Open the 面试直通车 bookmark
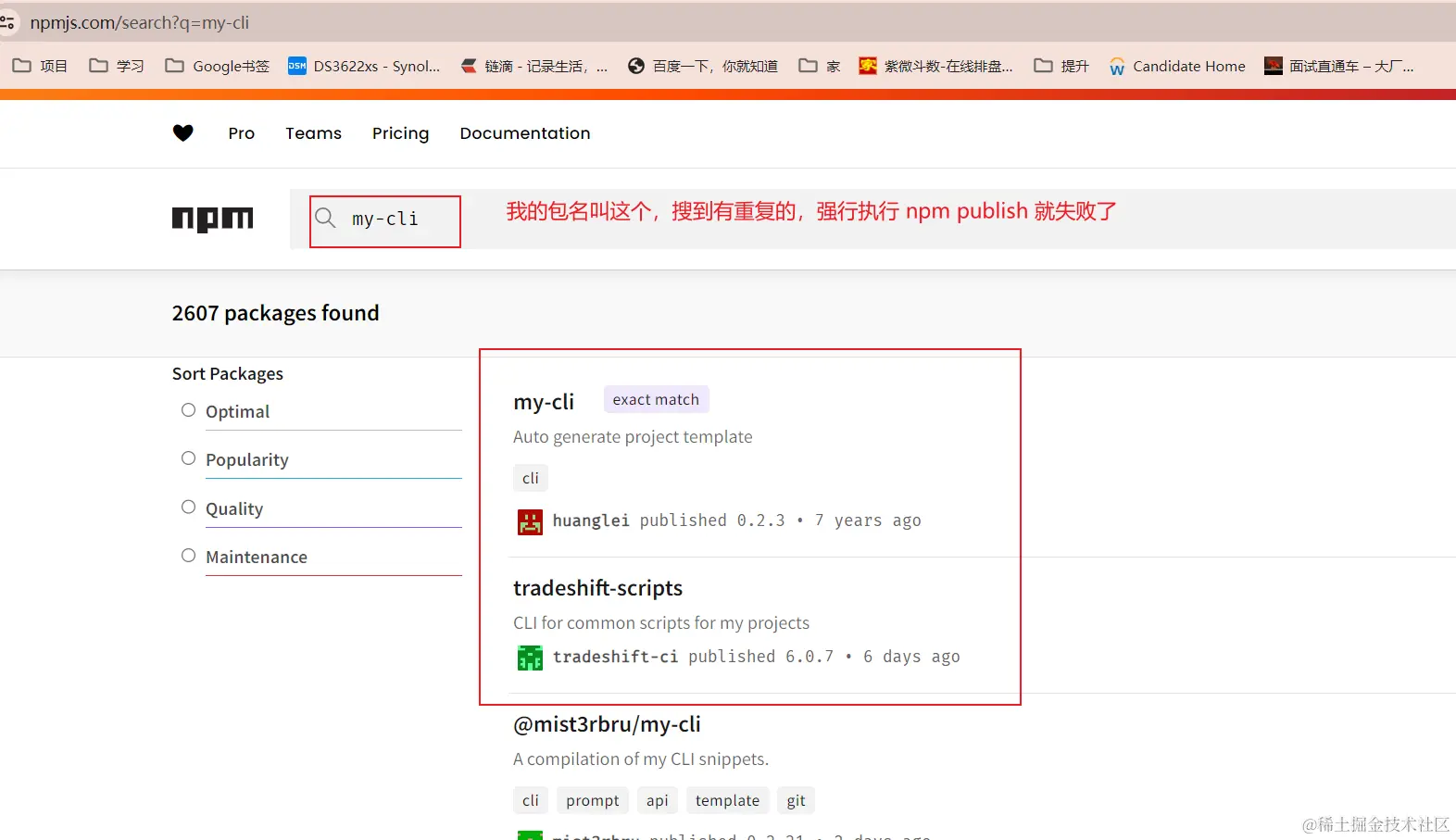This screenshot has width=1456, height=840. coord(1339,66)
